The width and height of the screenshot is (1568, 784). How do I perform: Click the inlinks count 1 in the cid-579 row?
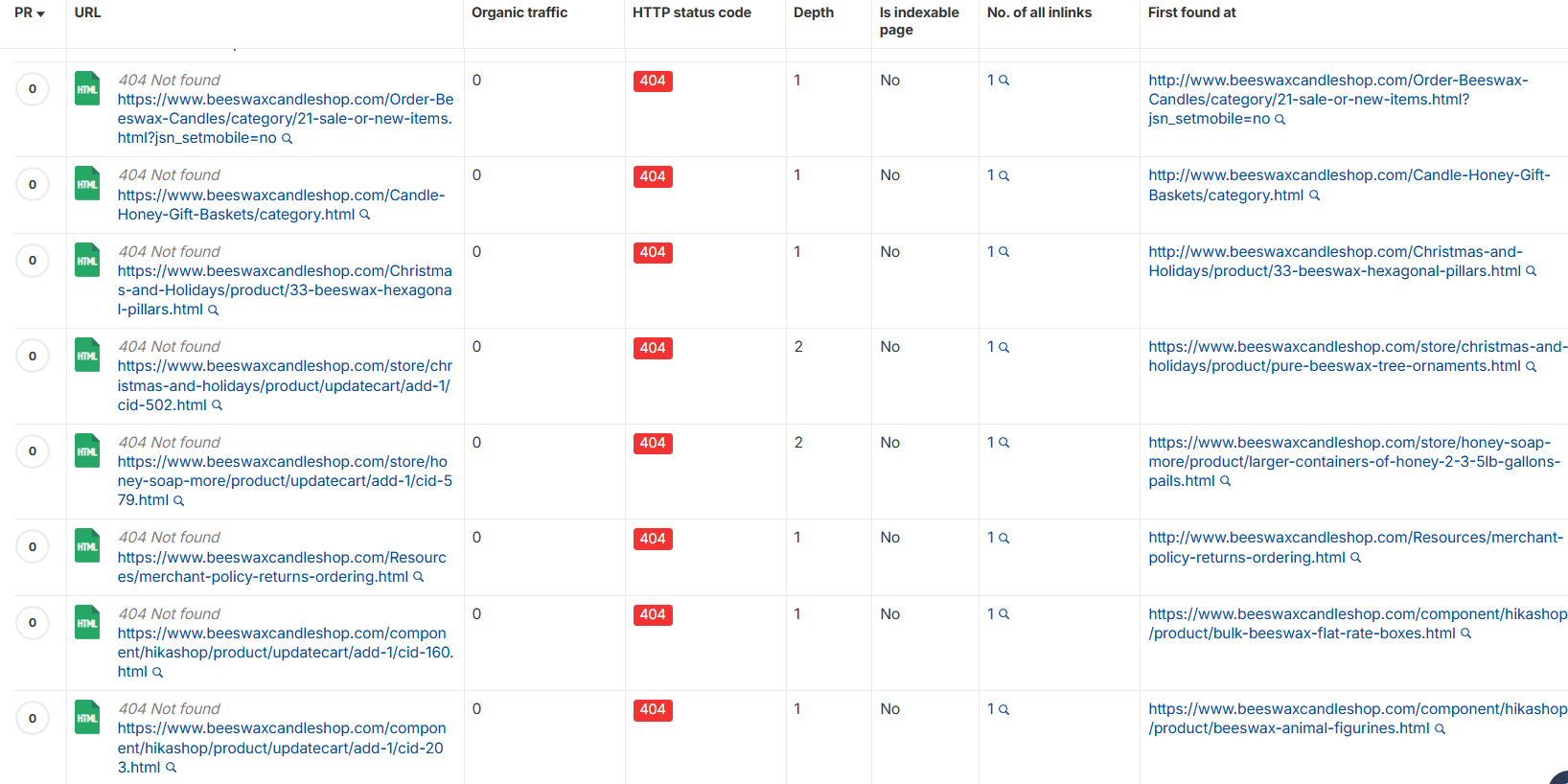pyautogui.click(x=991, y=443)
